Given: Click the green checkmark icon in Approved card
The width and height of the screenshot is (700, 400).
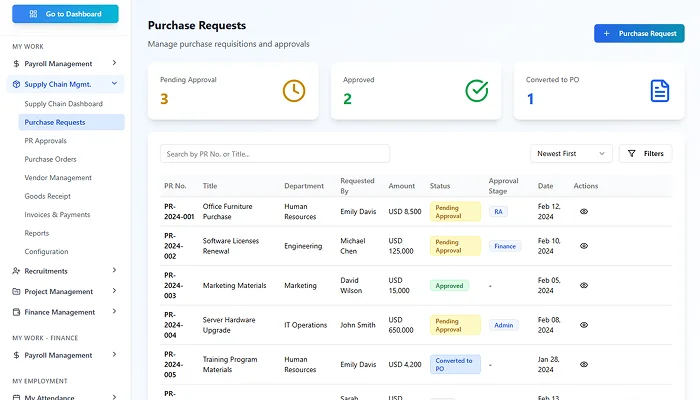Looking at the screenshot, I should 477,91.
